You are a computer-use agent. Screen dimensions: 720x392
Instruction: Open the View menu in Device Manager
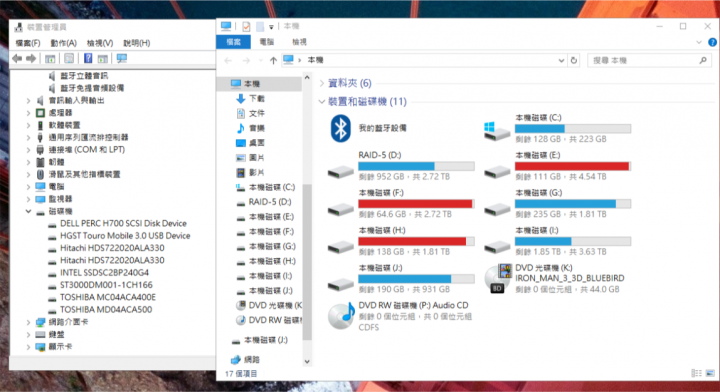click(100, 43)
